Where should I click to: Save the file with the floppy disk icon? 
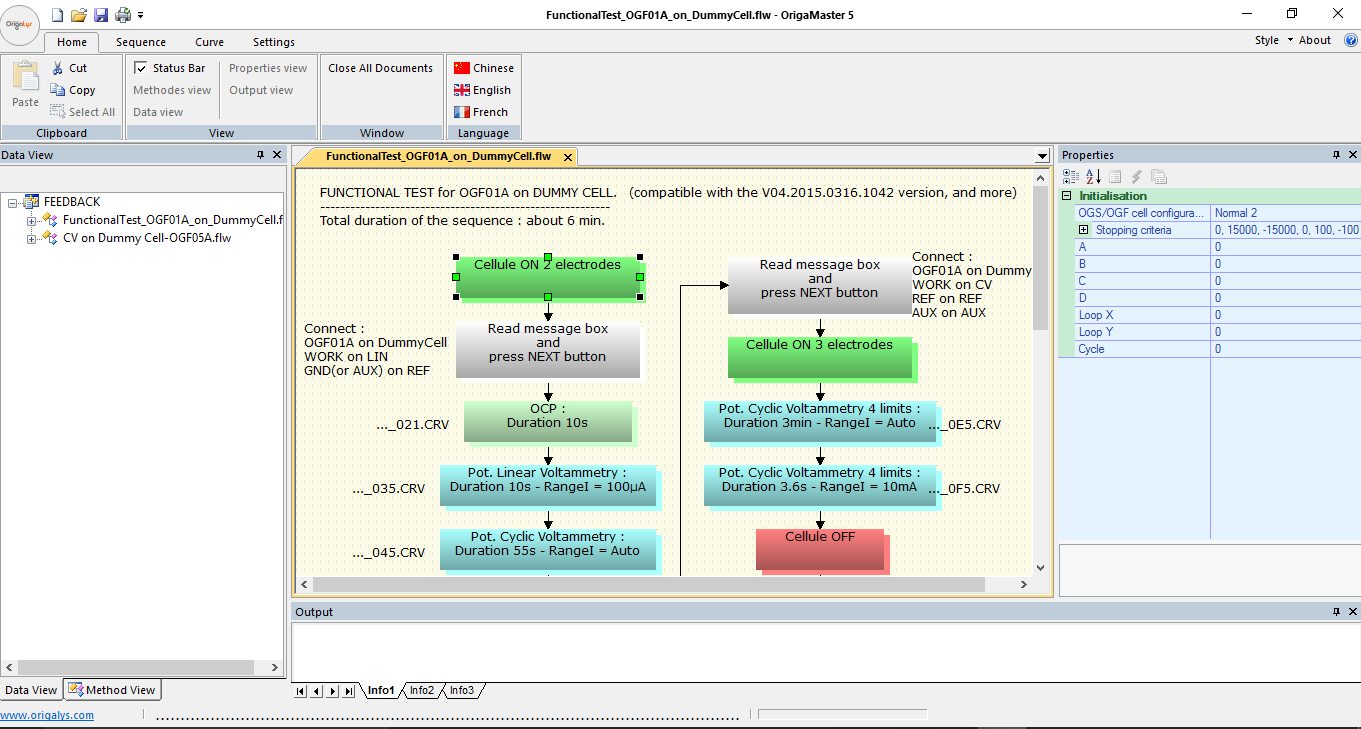[101, 14]
